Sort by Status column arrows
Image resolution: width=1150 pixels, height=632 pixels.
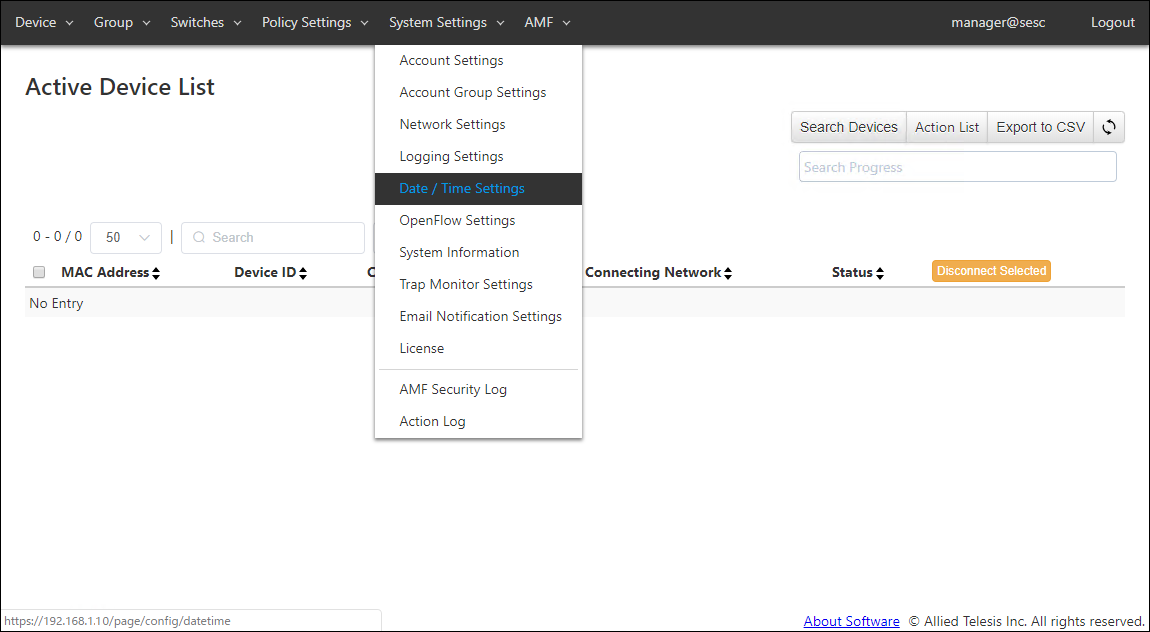click(879, 273)
